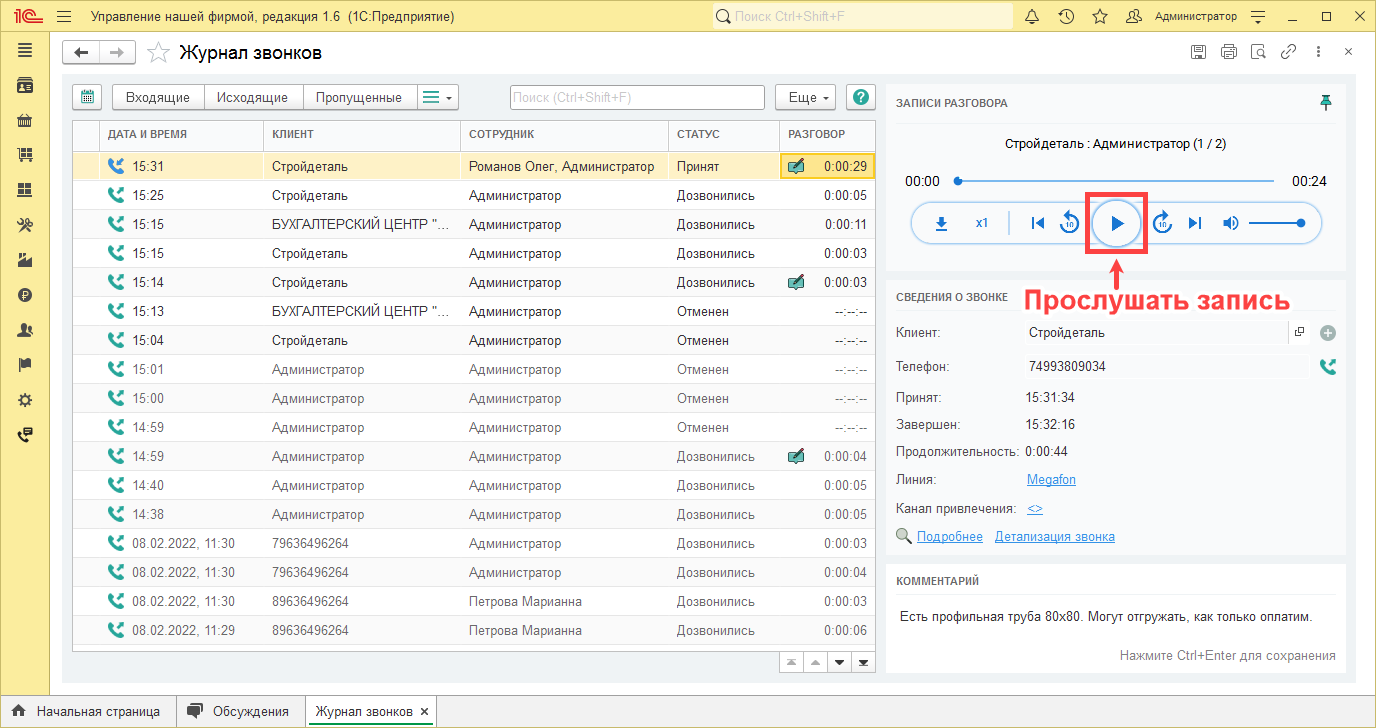
Task: Toggle the Пропущенные calls filter
Action: 358,97
